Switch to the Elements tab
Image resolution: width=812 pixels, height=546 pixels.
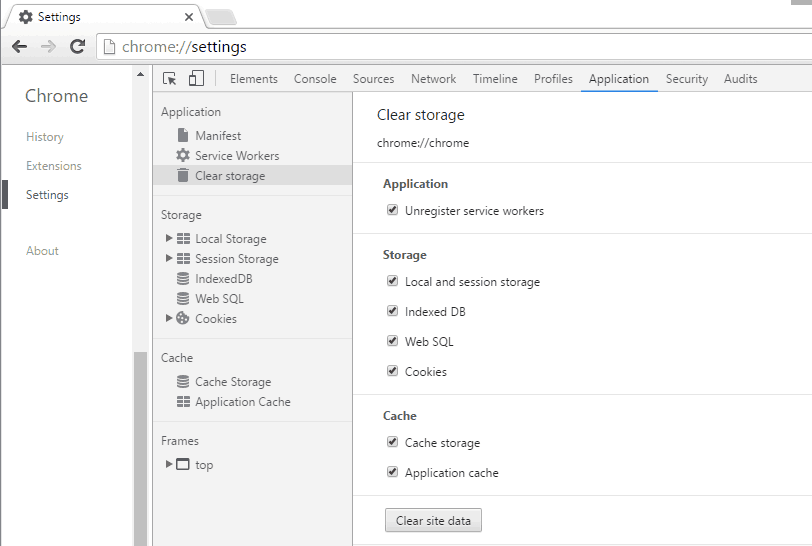(x=254, y=79)
